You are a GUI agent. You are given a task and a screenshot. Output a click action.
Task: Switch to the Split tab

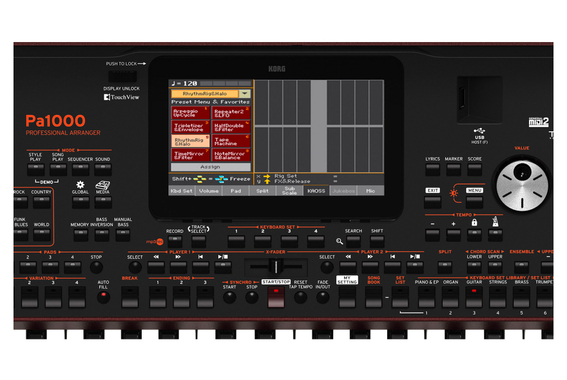click(x=263, y=191)
